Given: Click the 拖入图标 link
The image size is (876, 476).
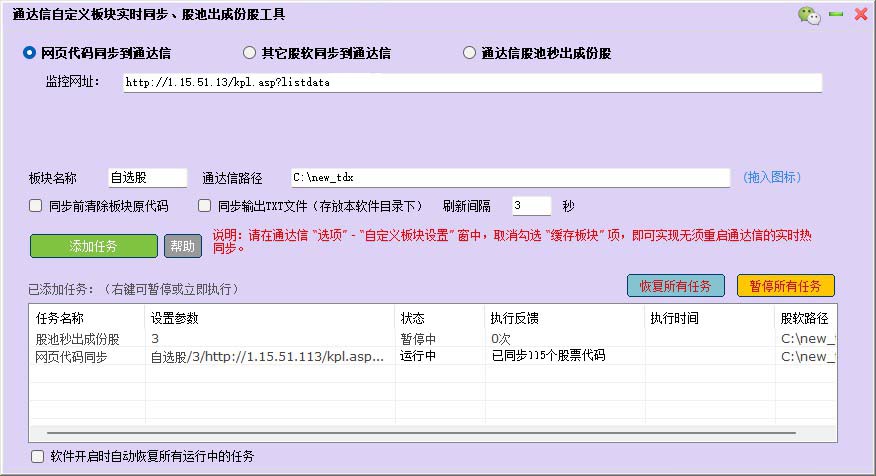Looking at the screenshot, I should point(771,177).
